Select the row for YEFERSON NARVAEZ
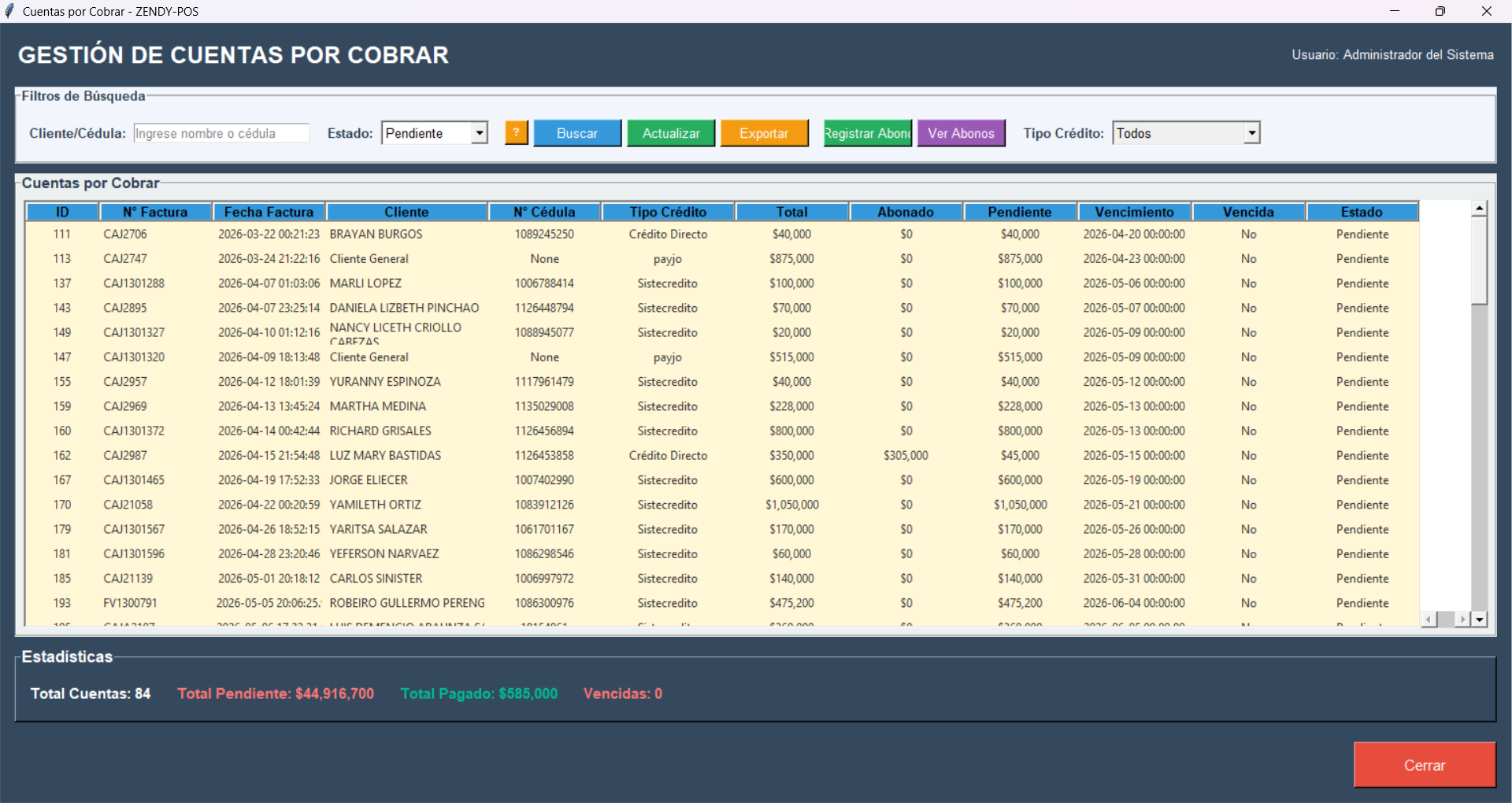 pyautogui.click(x=722, y=553)
